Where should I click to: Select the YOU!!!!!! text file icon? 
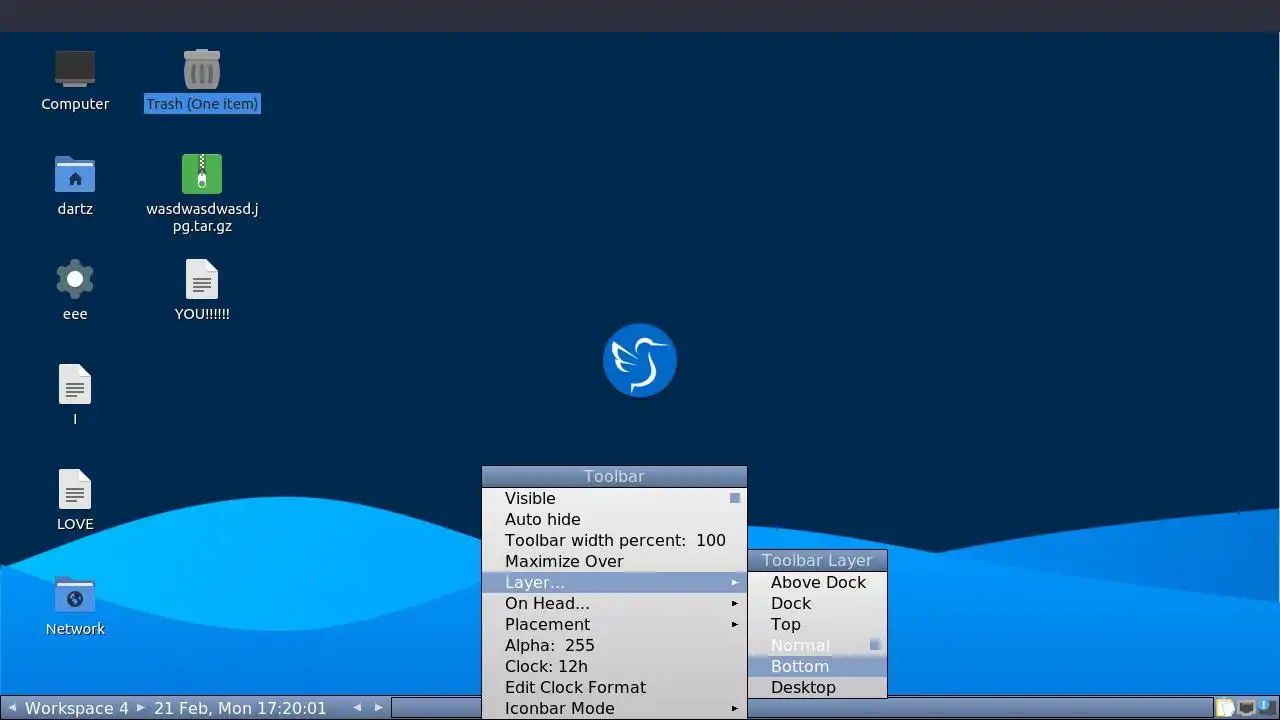(202, 279)
